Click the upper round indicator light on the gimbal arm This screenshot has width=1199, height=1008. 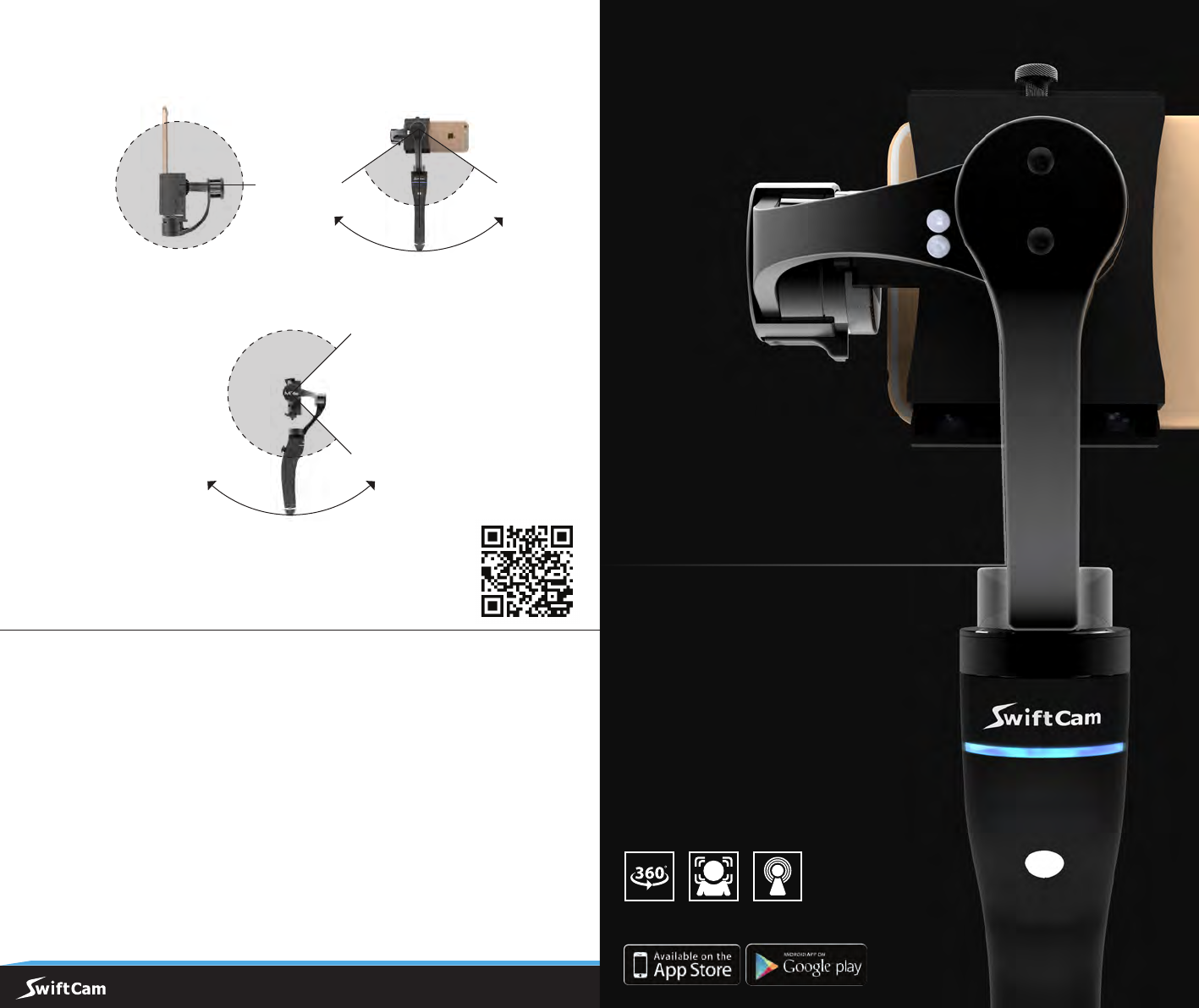[x=938, y=222]
